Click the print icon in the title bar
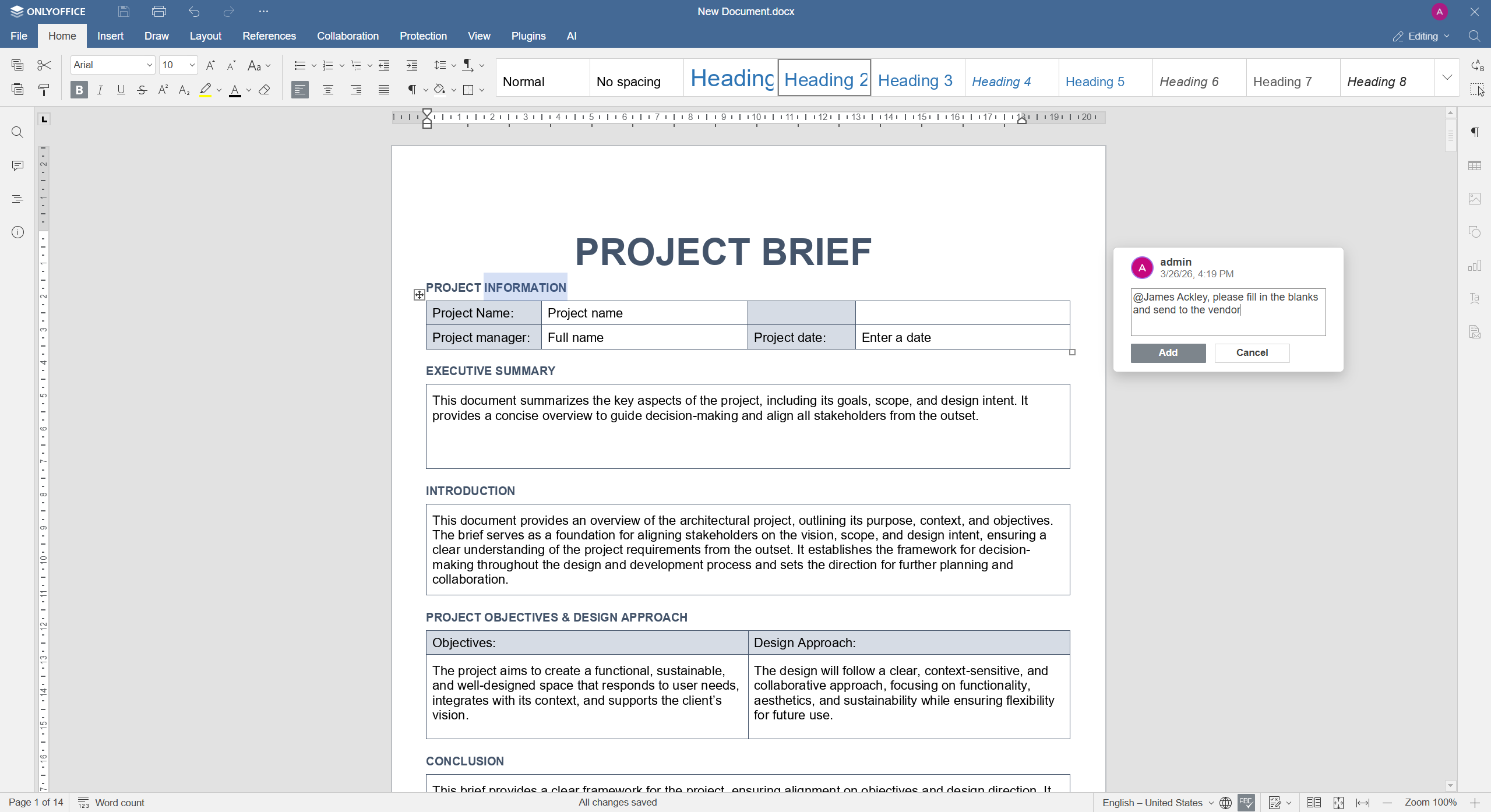1491x812 pixels. pos(158,12)
